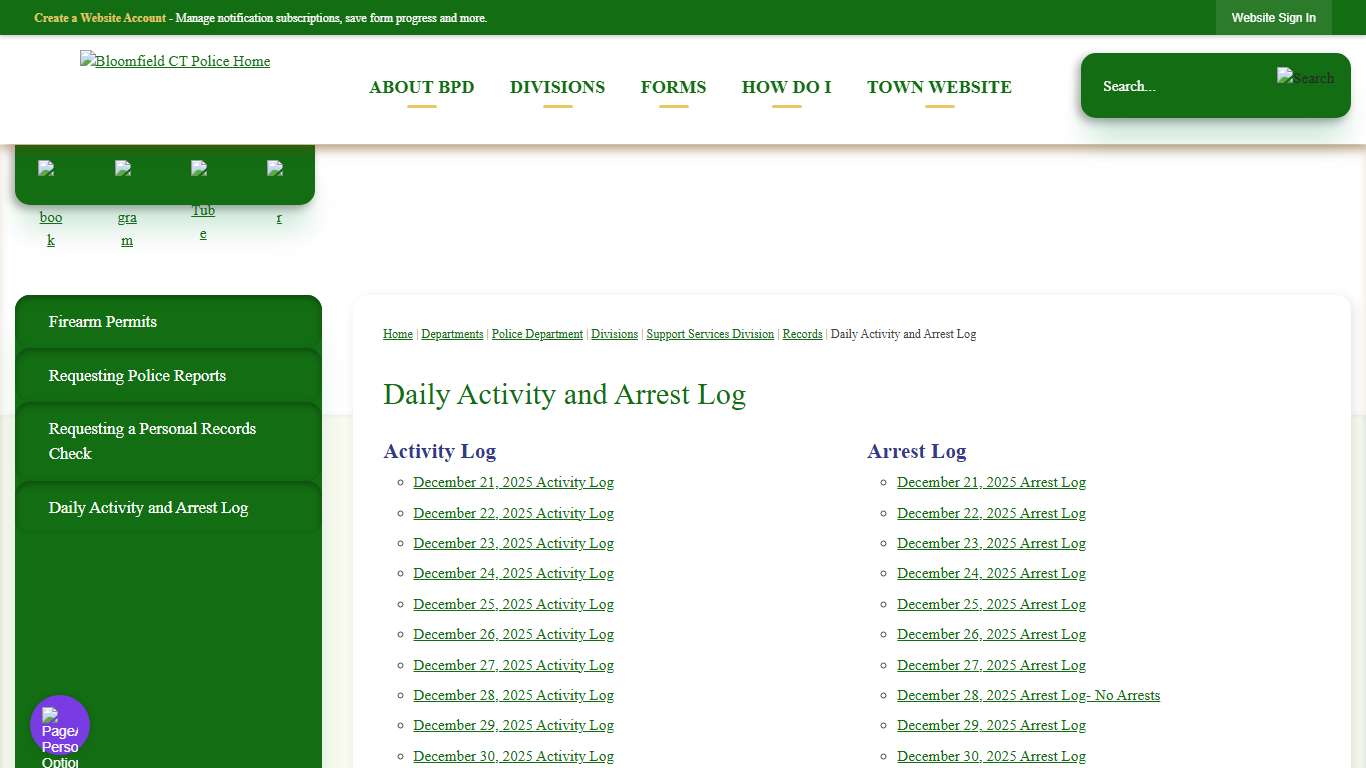Viewport: 1366px width, 768px height.
Task: Click the search magnifier icon
Action: (x=1304, y=77)
